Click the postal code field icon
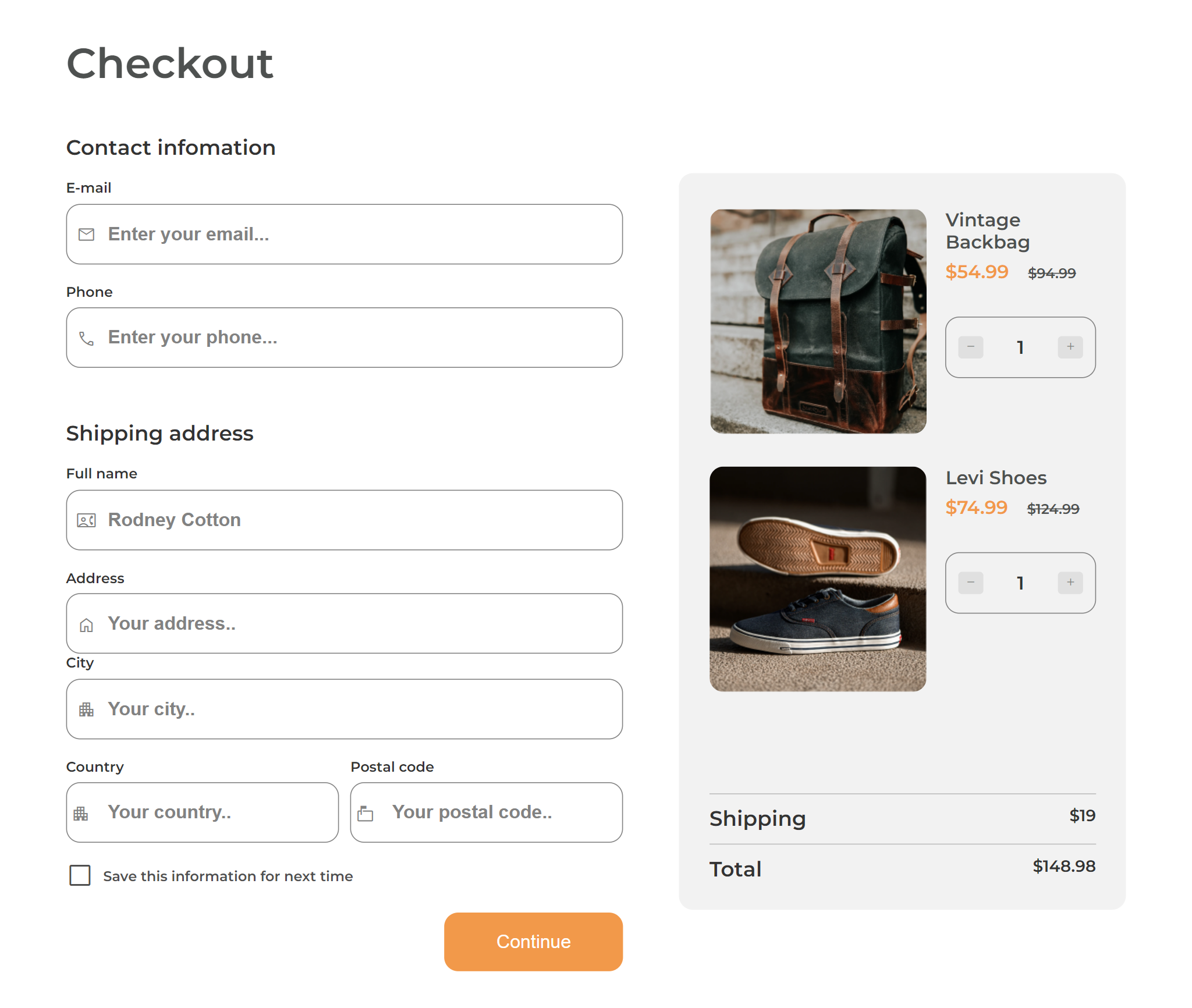 [x=370, y=812]
